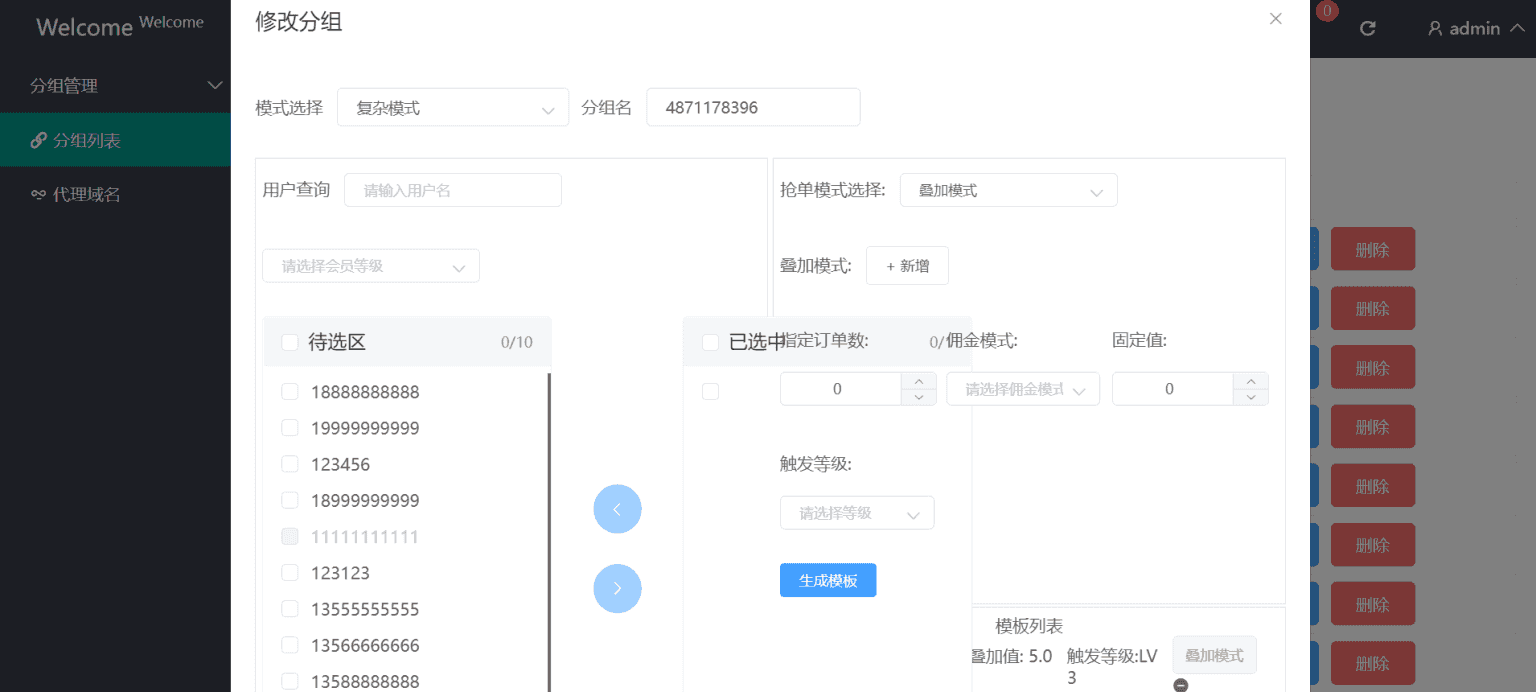Image resolution: width=1536 pixels, height=692 pixels.
Task: Tick the checkbox for 13555555555
Action: (x=290, y=608)
